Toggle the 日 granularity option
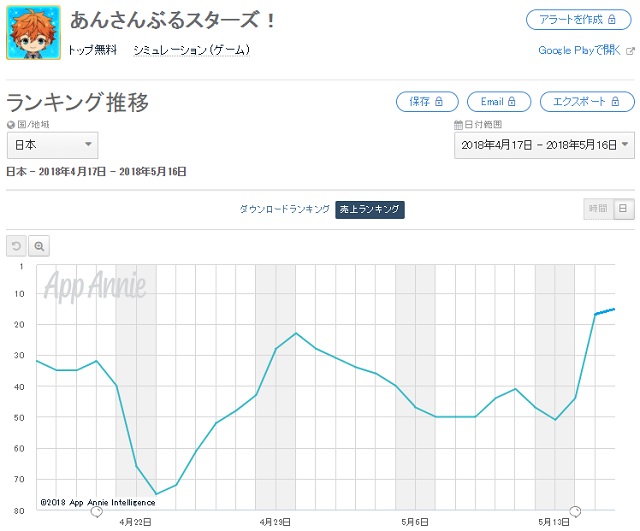 point(623,209)
